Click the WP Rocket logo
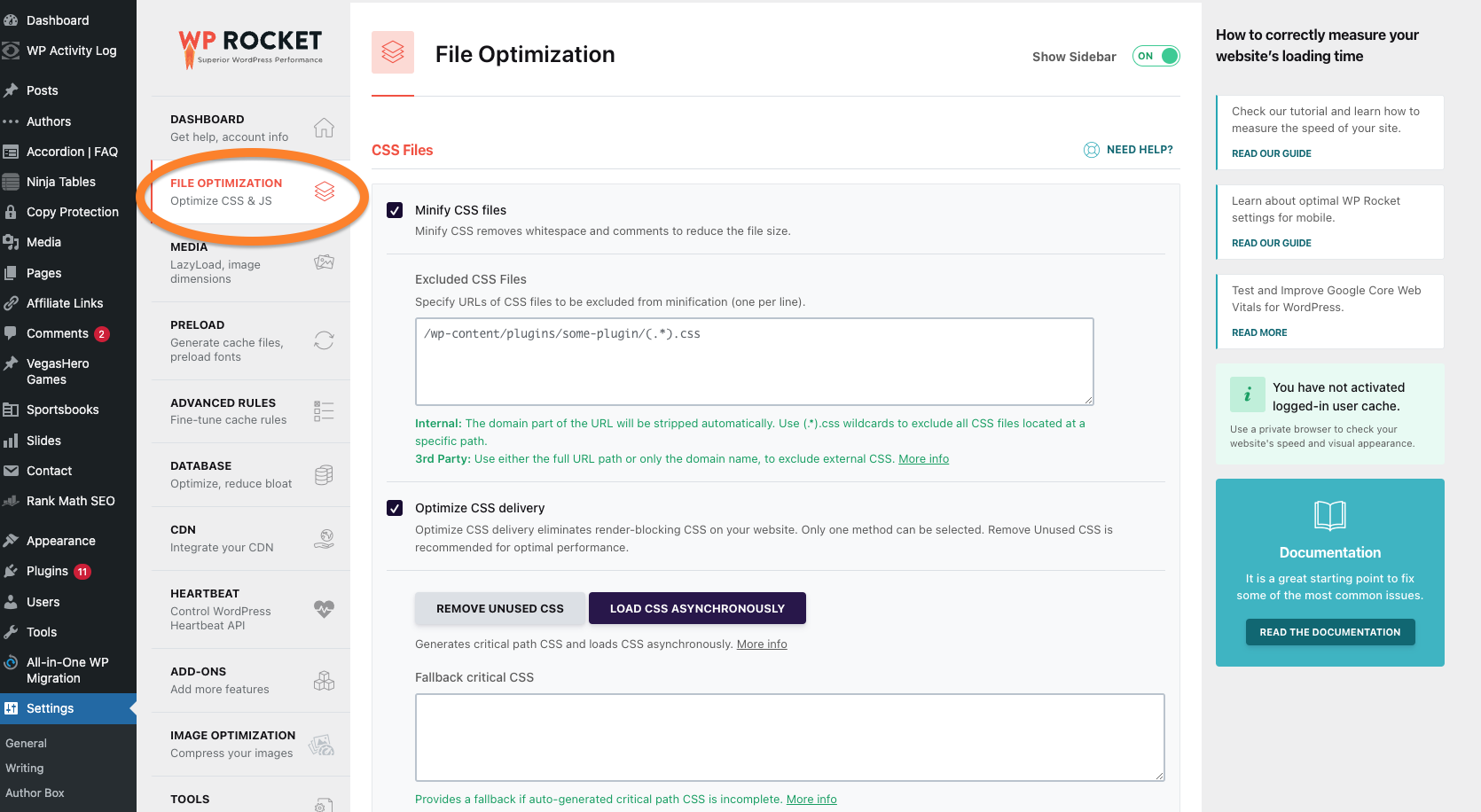 pos(251,48)
